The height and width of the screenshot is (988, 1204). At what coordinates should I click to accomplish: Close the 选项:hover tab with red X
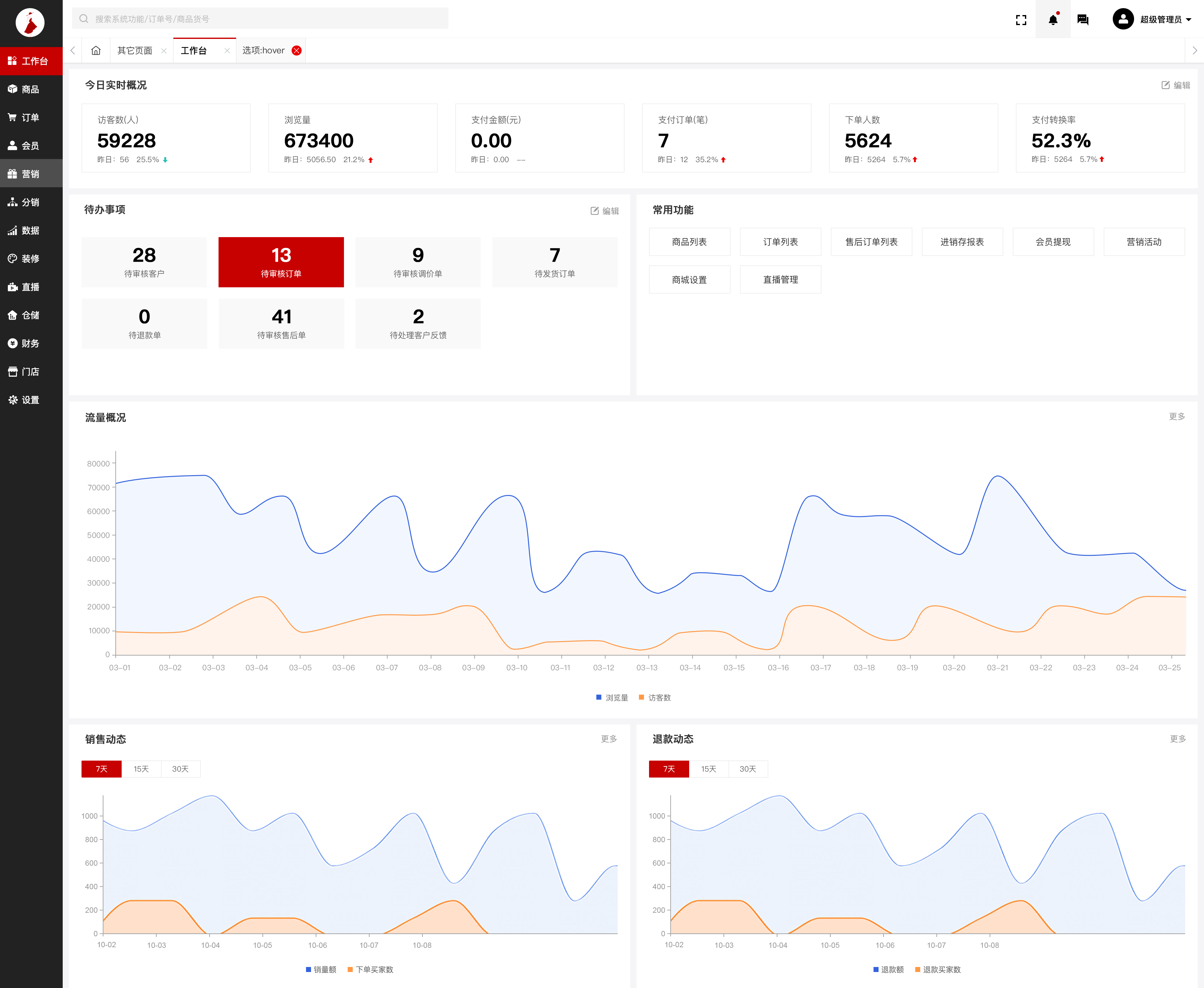(296, 50)
